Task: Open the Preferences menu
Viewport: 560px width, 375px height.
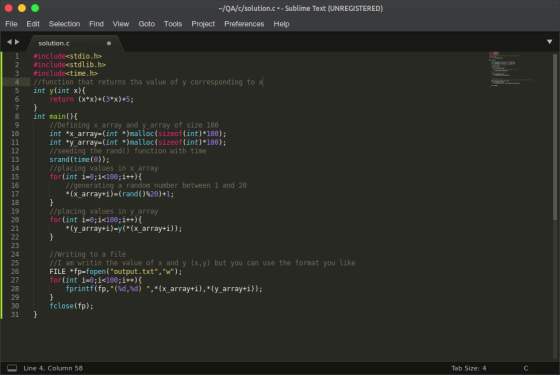Action: tap(244, 24)
